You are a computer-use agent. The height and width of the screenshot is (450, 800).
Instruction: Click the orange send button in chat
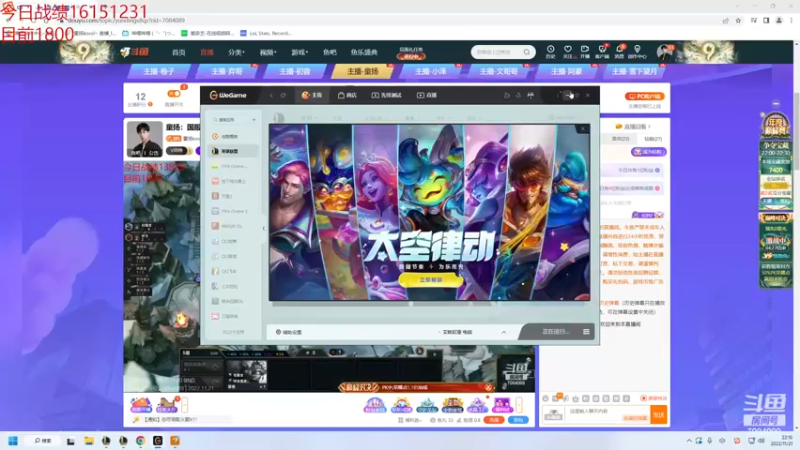click(659, 415)
